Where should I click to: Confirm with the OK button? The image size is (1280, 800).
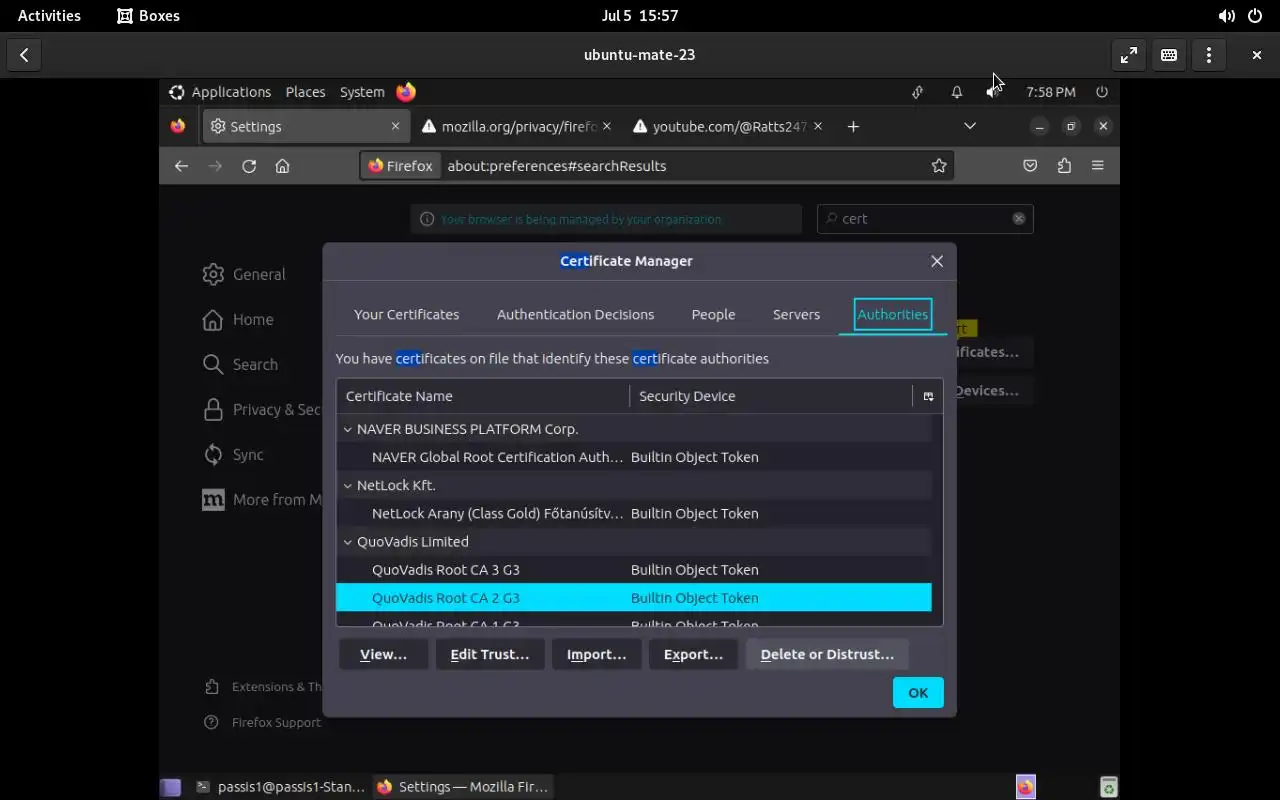[x=918, y=692]
